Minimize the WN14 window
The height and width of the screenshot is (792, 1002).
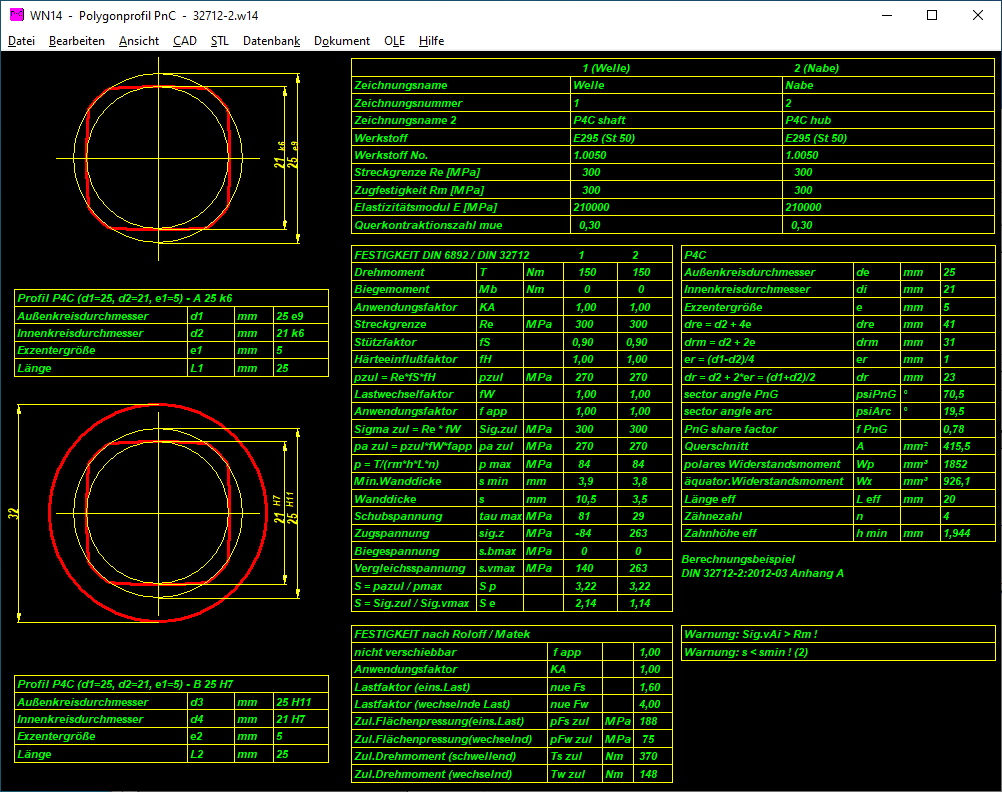click(x=886, y=15)
